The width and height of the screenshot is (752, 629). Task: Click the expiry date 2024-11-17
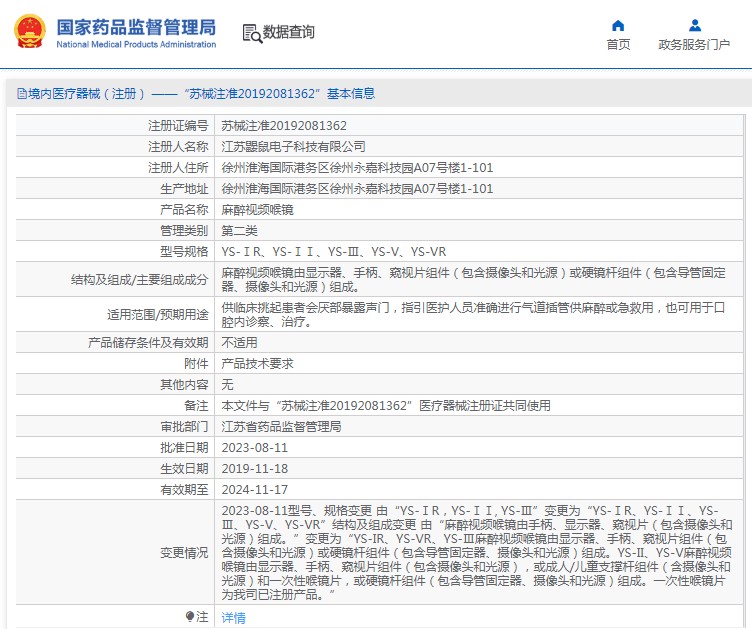[254, 490]
